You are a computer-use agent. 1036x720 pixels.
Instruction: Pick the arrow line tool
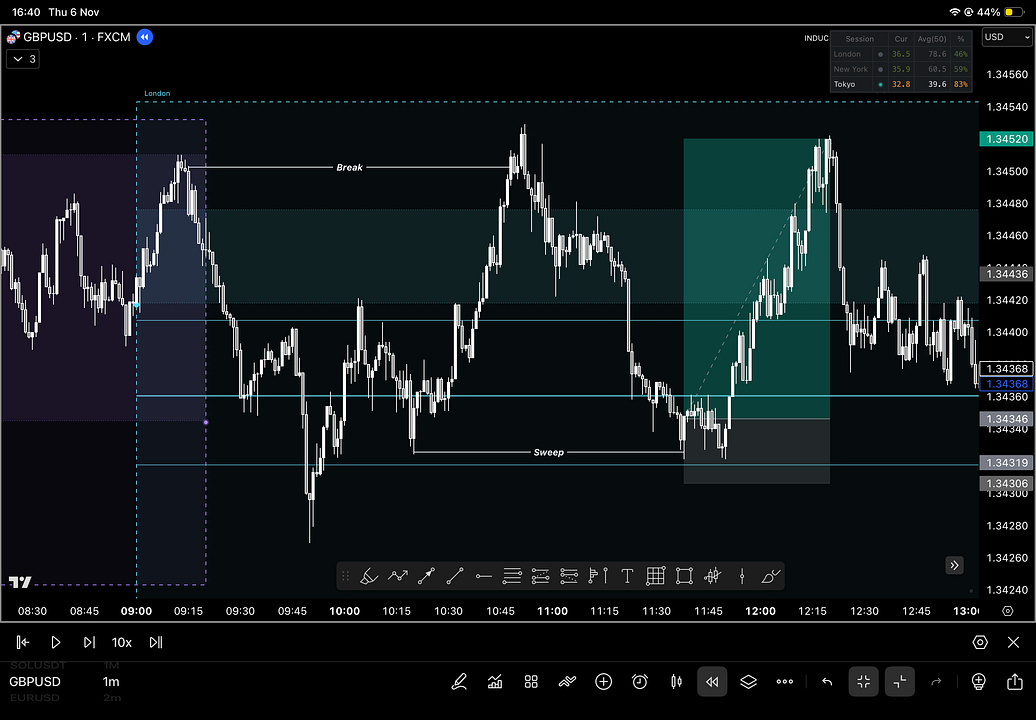426,577
